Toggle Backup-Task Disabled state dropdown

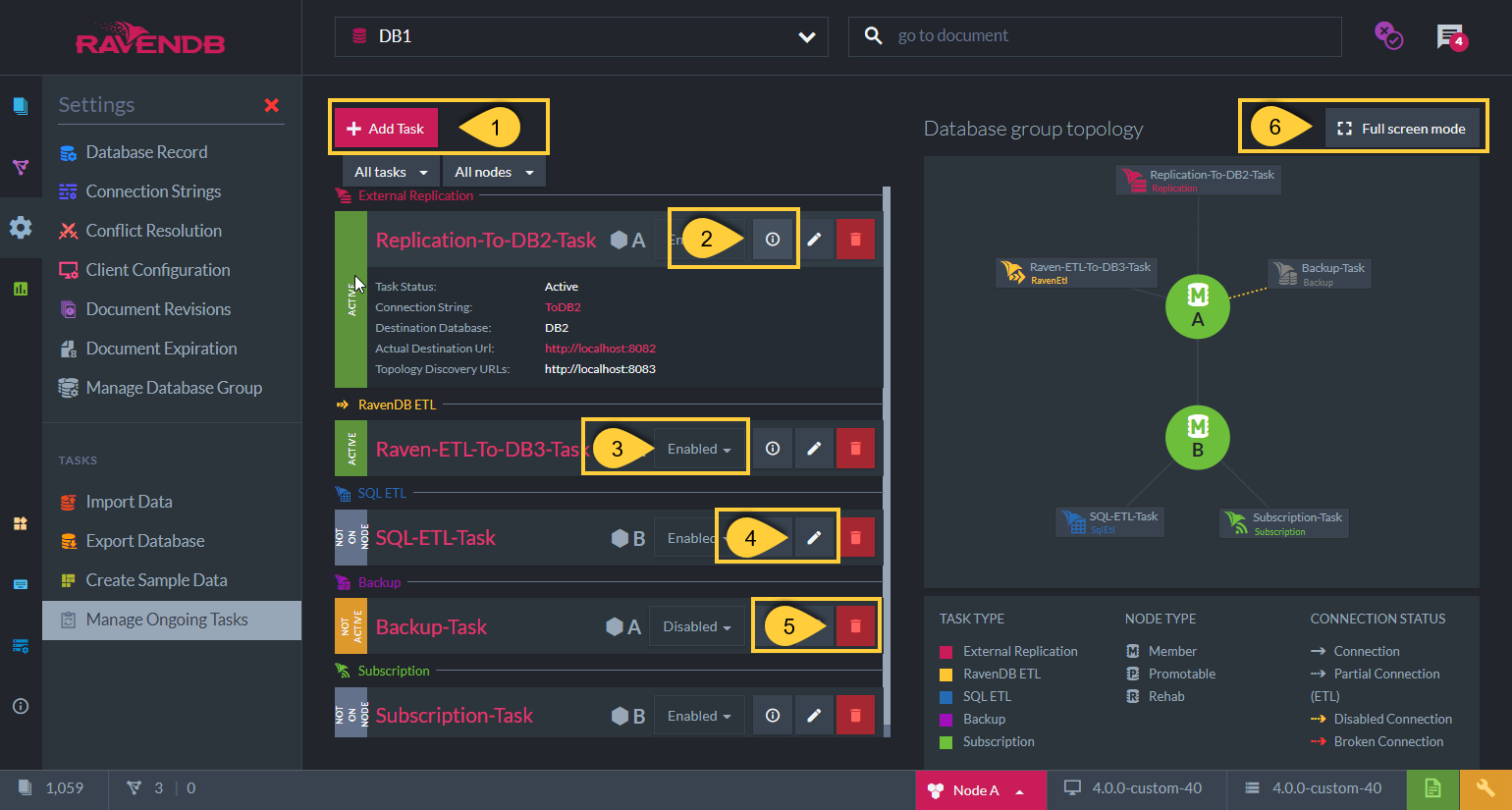697,626
